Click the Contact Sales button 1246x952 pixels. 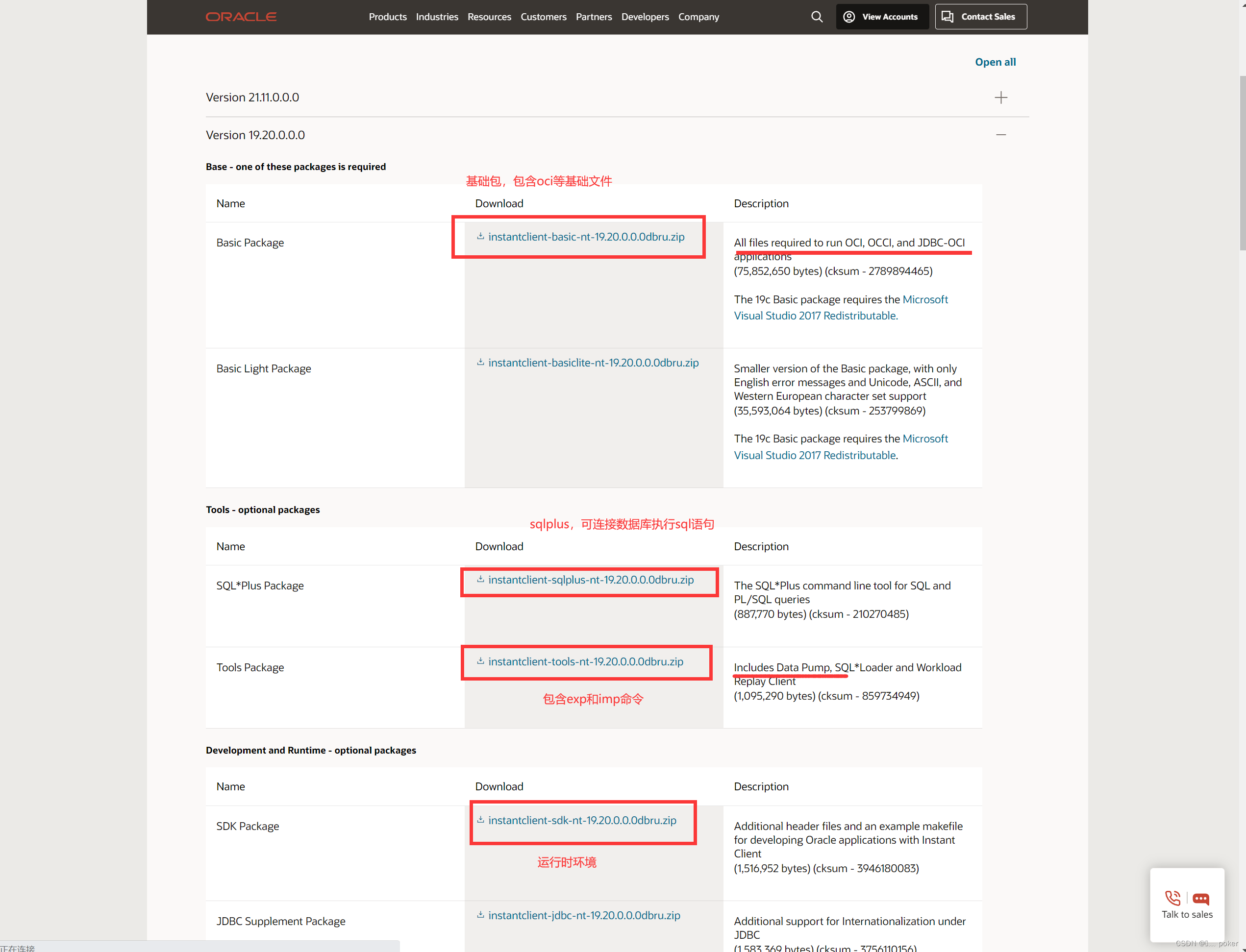pos(980,17)
